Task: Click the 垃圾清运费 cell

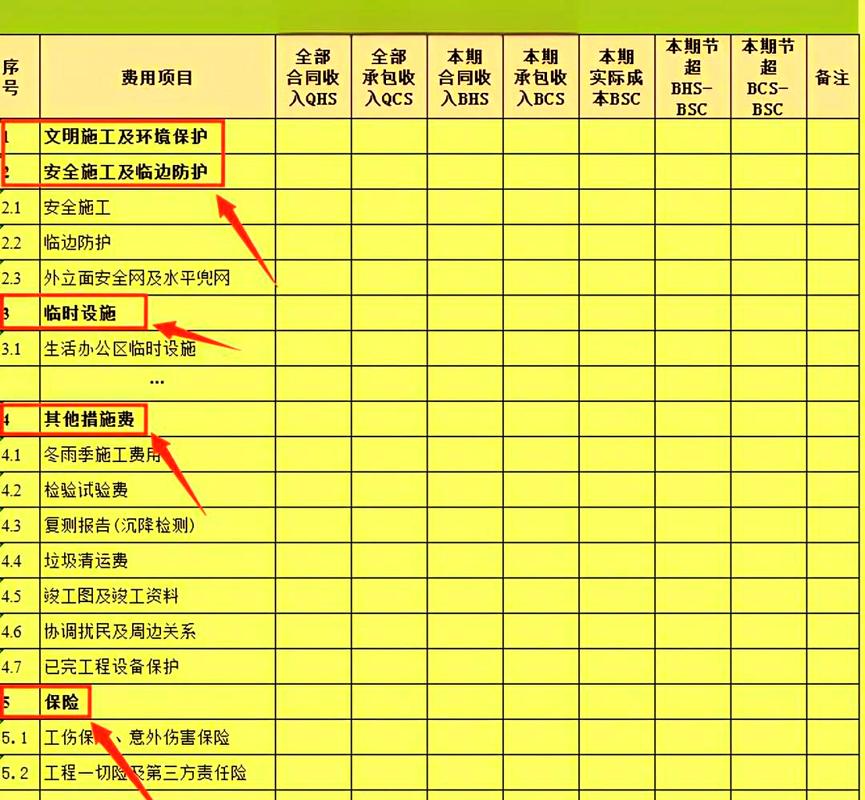Action: pyautogui.click(x=157, y=561)
